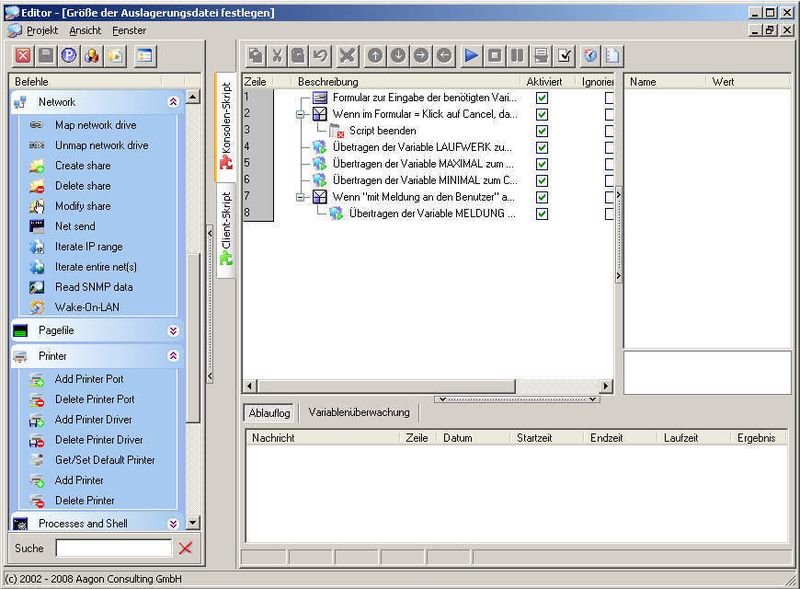Viewport: 800px width, 589px height.
Task: Click the paste clipboard icon
Action: coord(298,55)
